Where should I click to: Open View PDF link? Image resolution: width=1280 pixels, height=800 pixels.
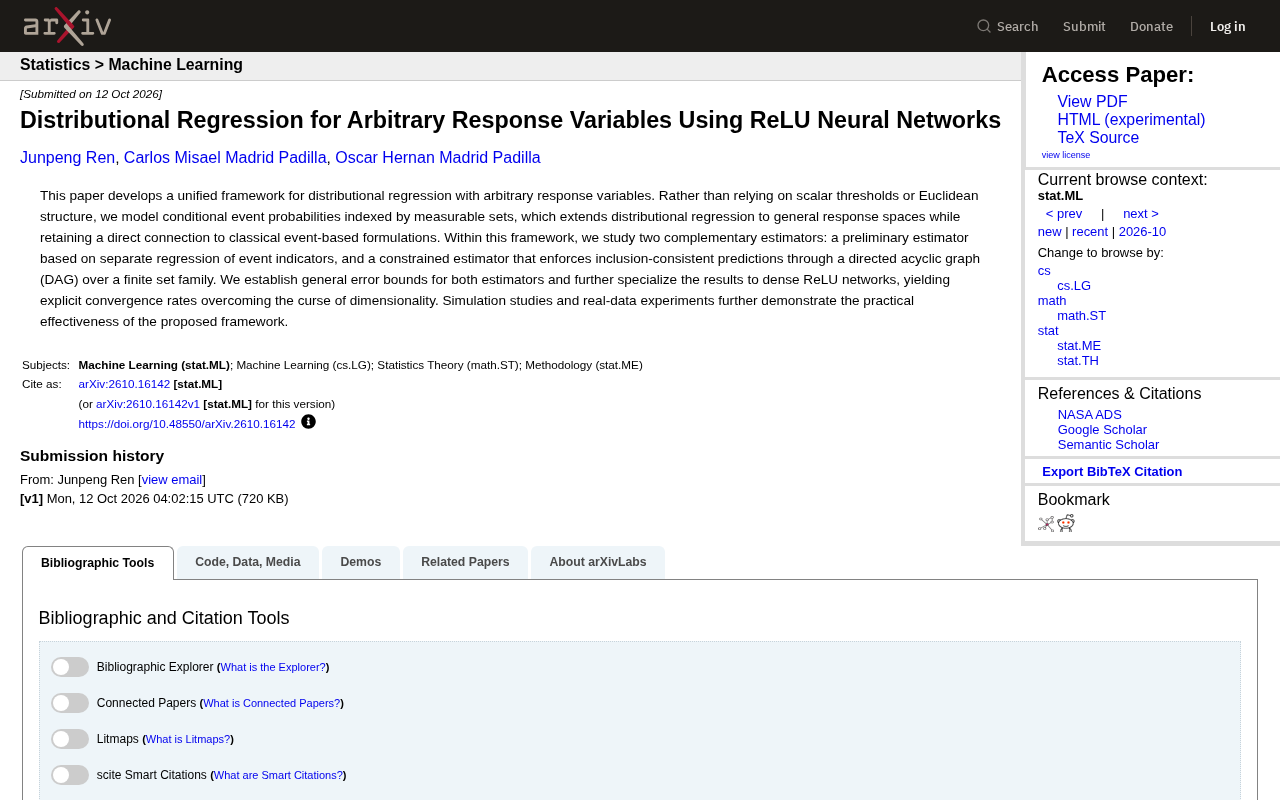point(1092,102)
